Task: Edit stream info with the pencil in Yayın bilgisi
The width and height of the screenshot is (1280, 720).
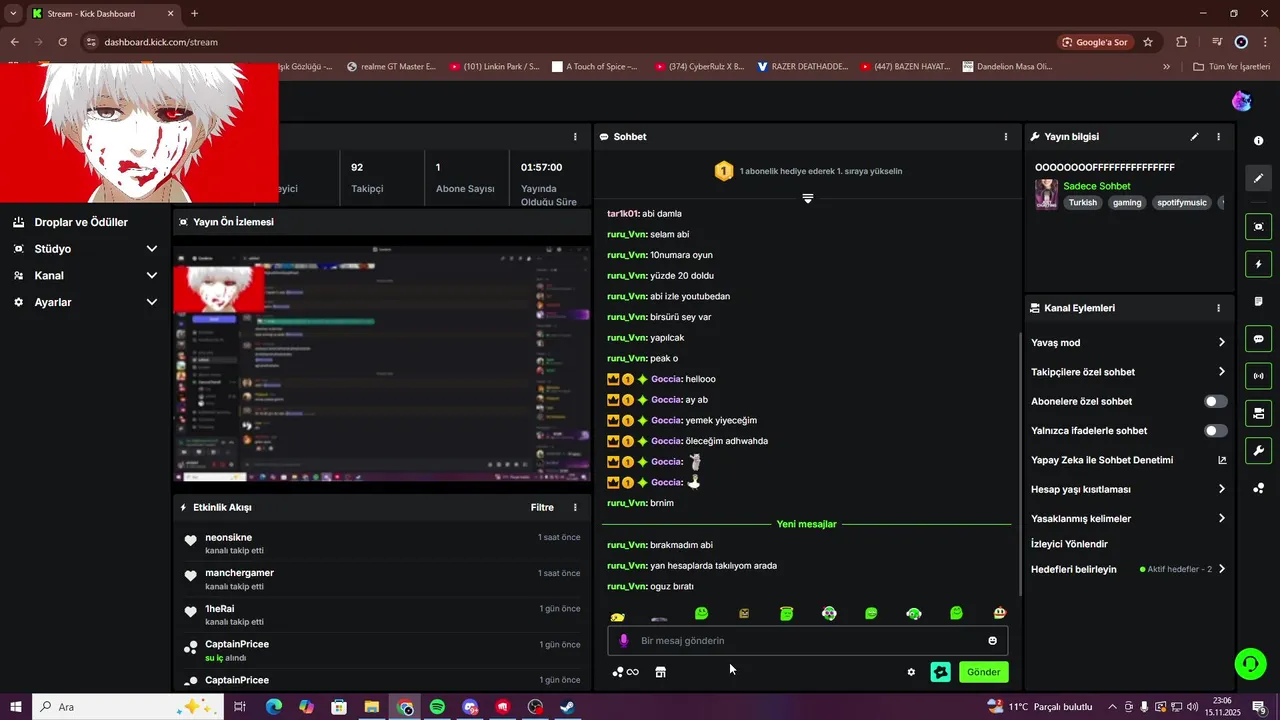Action: (1194, 137)
